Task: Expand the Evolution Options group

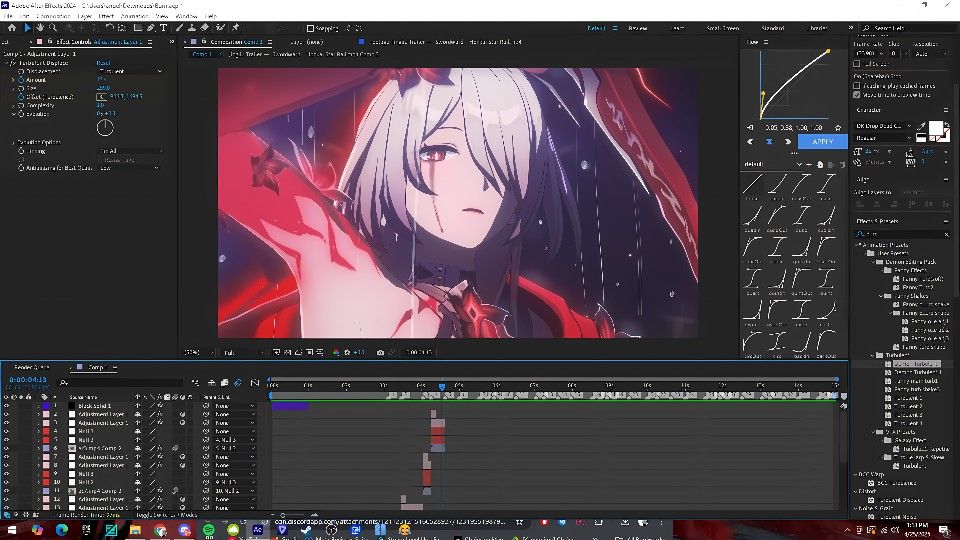Action: [x=13, y=142]
